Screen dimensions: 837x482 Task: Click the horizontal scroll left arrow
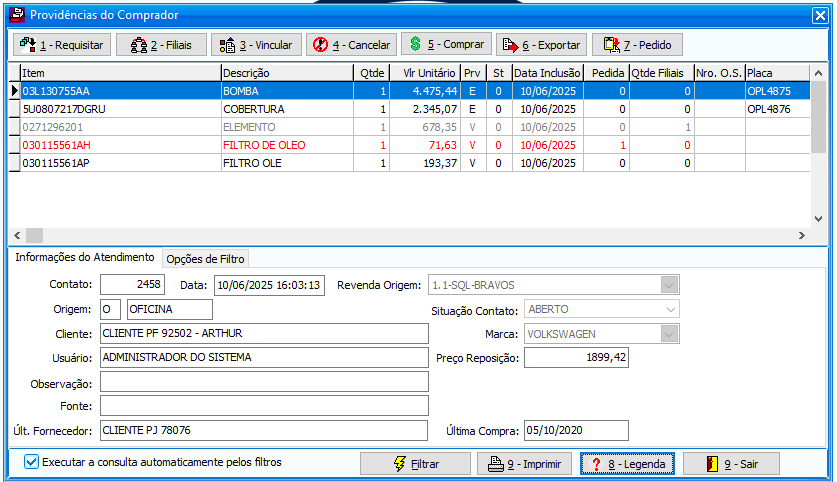(17, 235)
